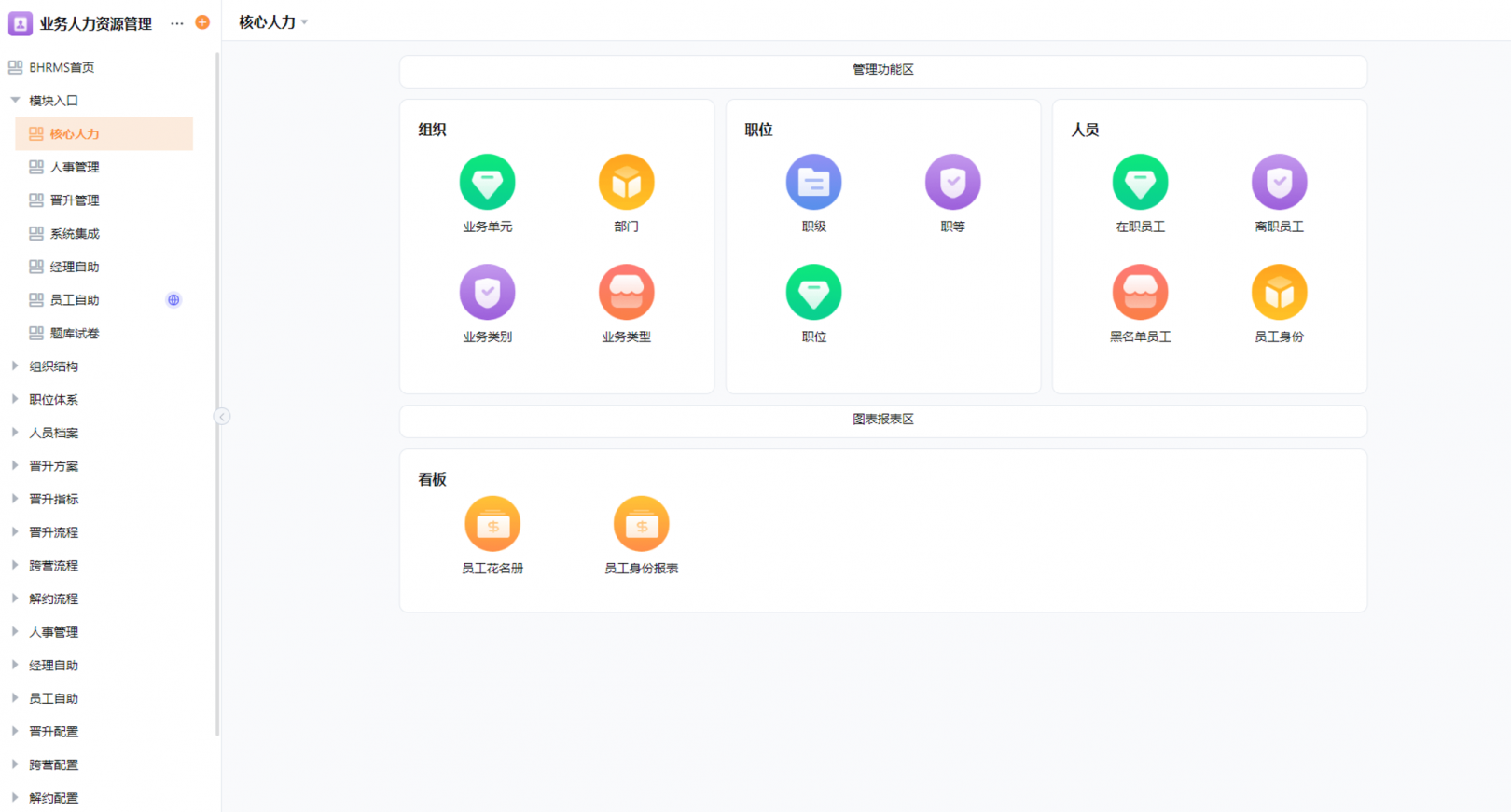Open the 员工身份报表 report icon

tap(641, 524)
